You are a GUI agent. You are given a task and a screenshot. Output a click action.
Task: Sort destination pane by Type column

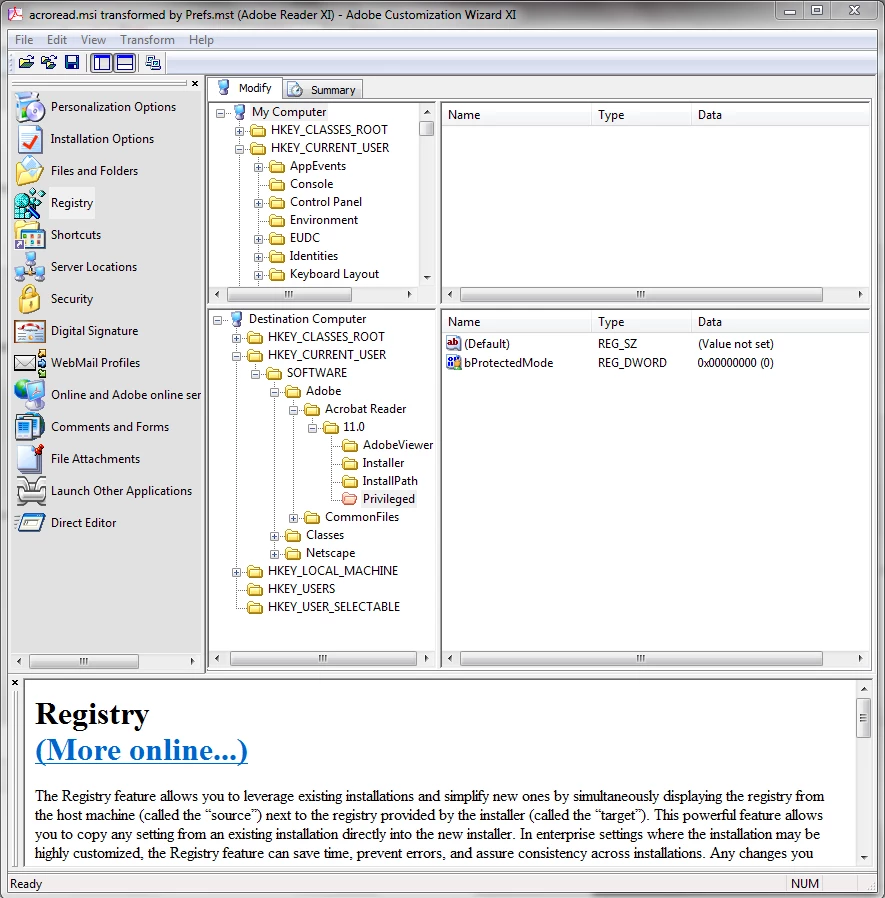click(x=642, y=322)
